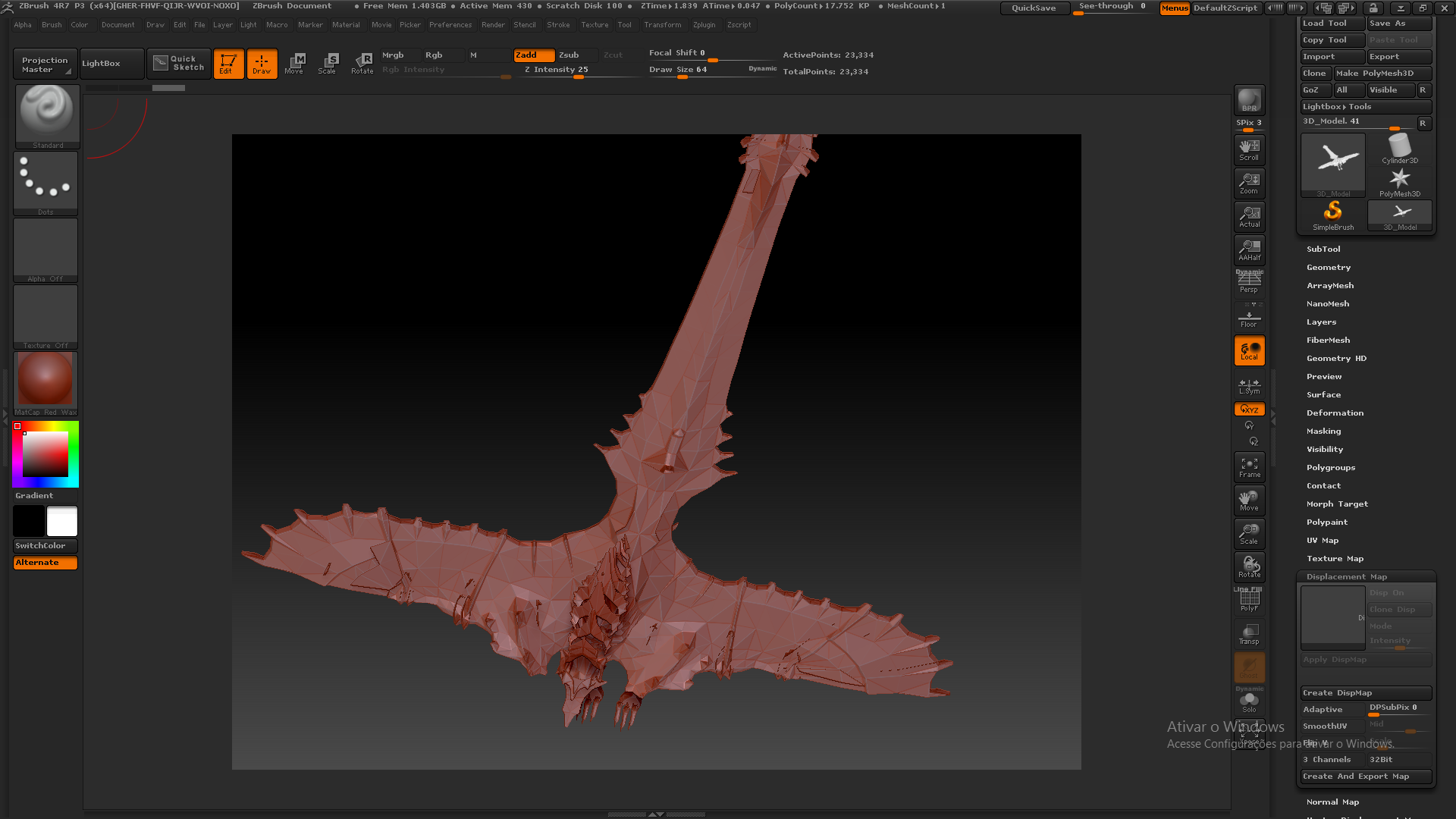Open Quick Sketch
Viewport: 1456px width, 819px height.
coord(179,64)
